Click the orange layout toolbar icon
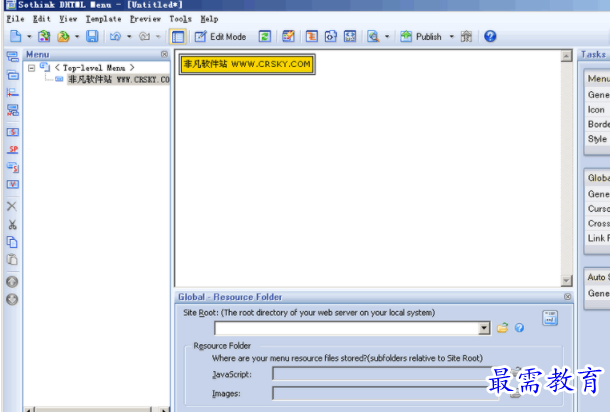610x412 pixels. (x=312, y=37)
